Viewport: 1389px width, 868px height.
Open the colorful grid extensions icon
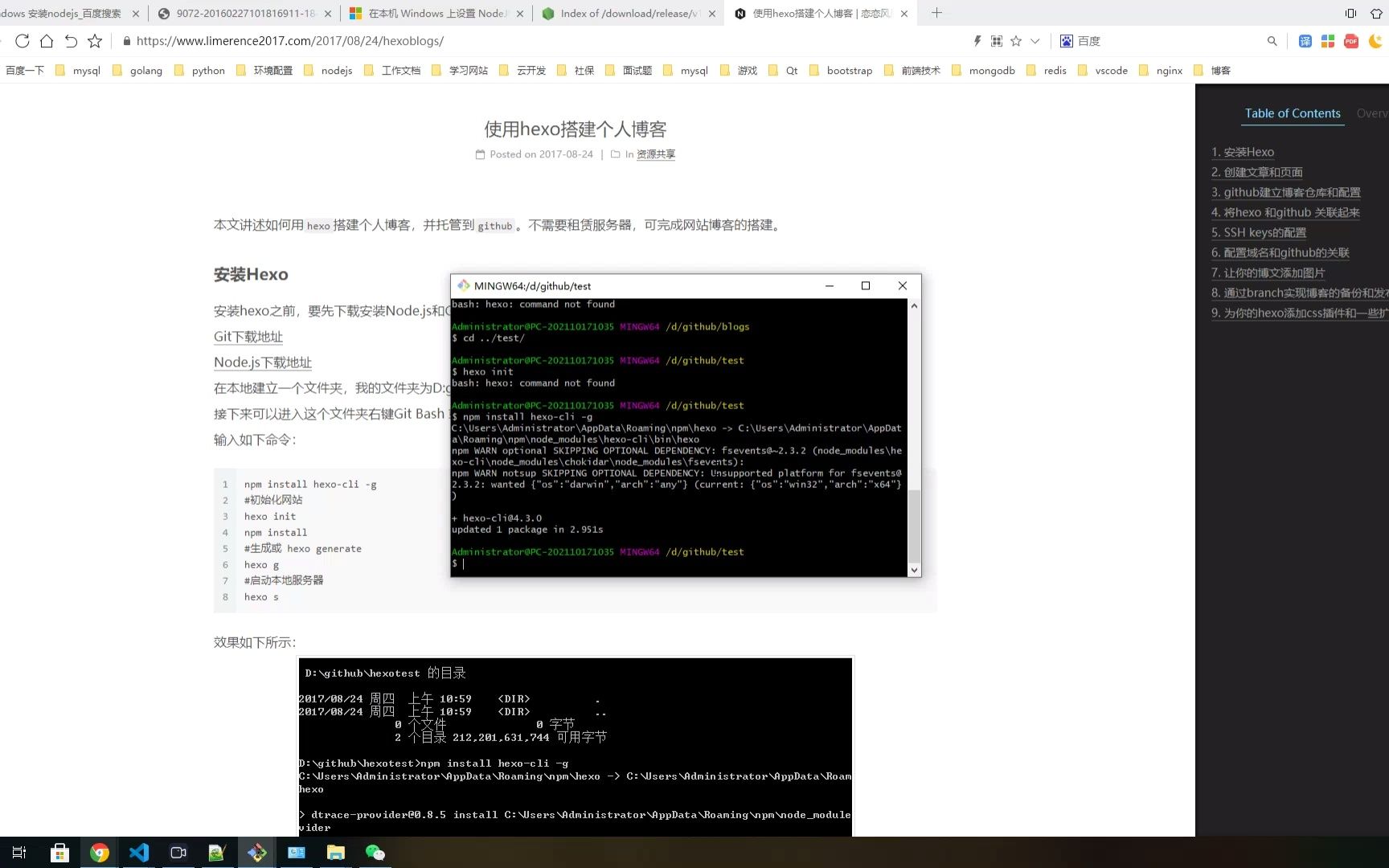point(1328,41)
